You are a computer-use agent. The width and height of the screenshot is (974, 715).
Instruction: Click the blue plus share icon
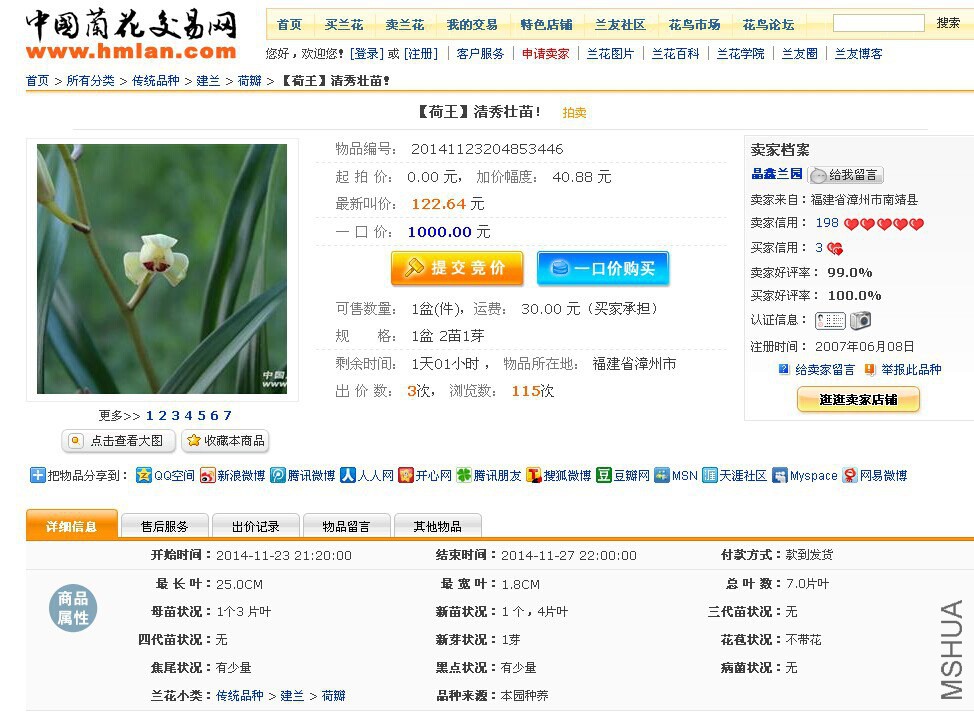click(37, 475)
